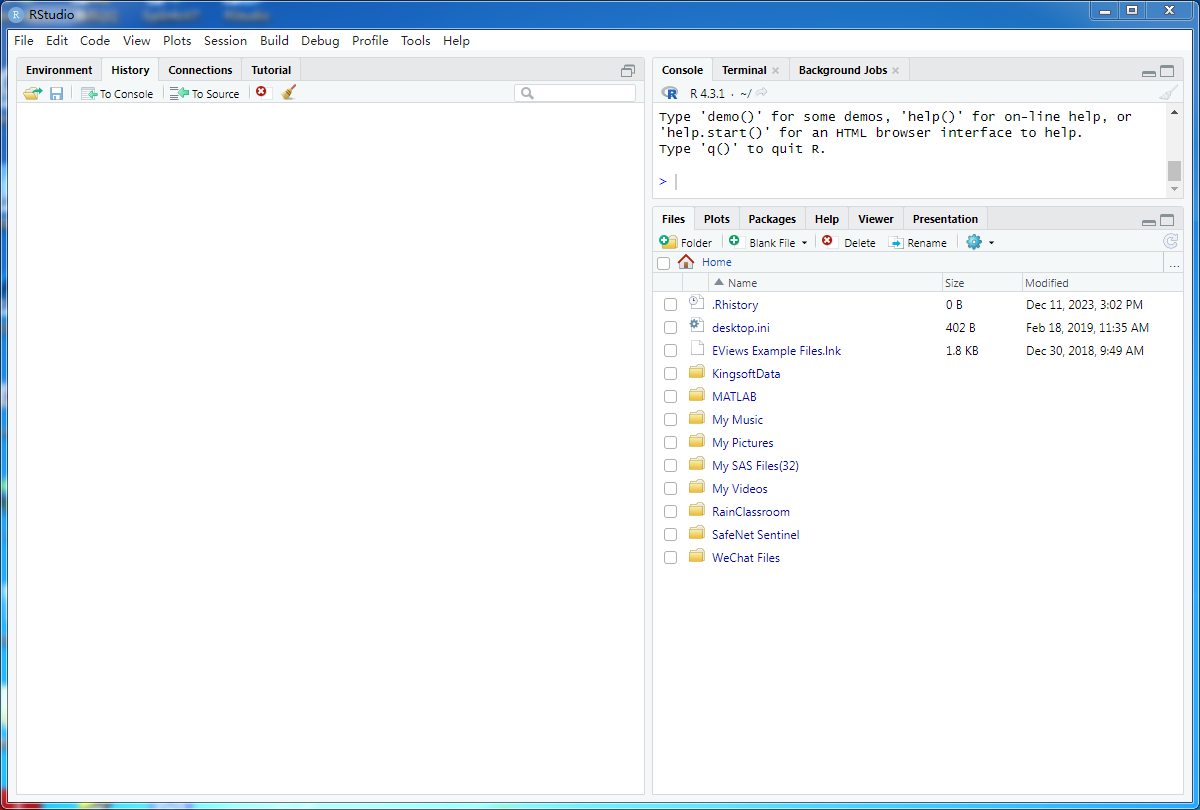Click the RStudio title bar logo

coord(16,14)
